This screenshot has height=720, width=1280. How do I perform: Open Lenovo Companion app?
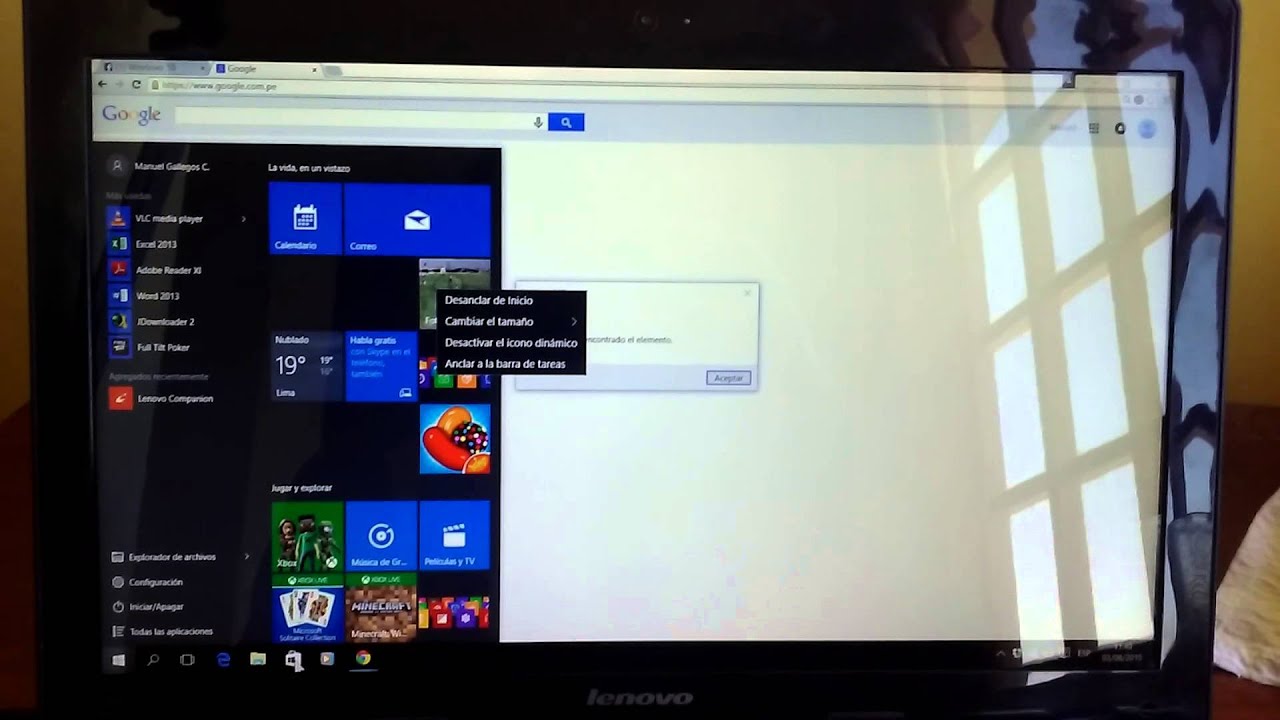click(175, 398)
